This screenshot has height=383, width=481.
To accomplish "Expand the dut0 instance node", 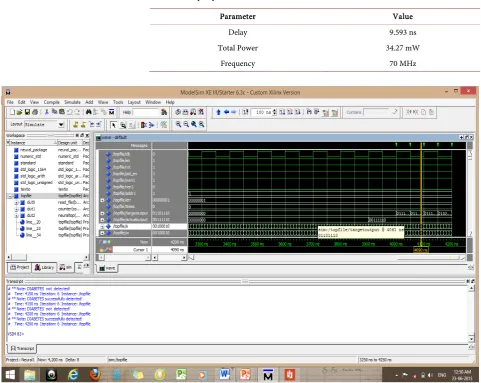I will coord(16,203).
